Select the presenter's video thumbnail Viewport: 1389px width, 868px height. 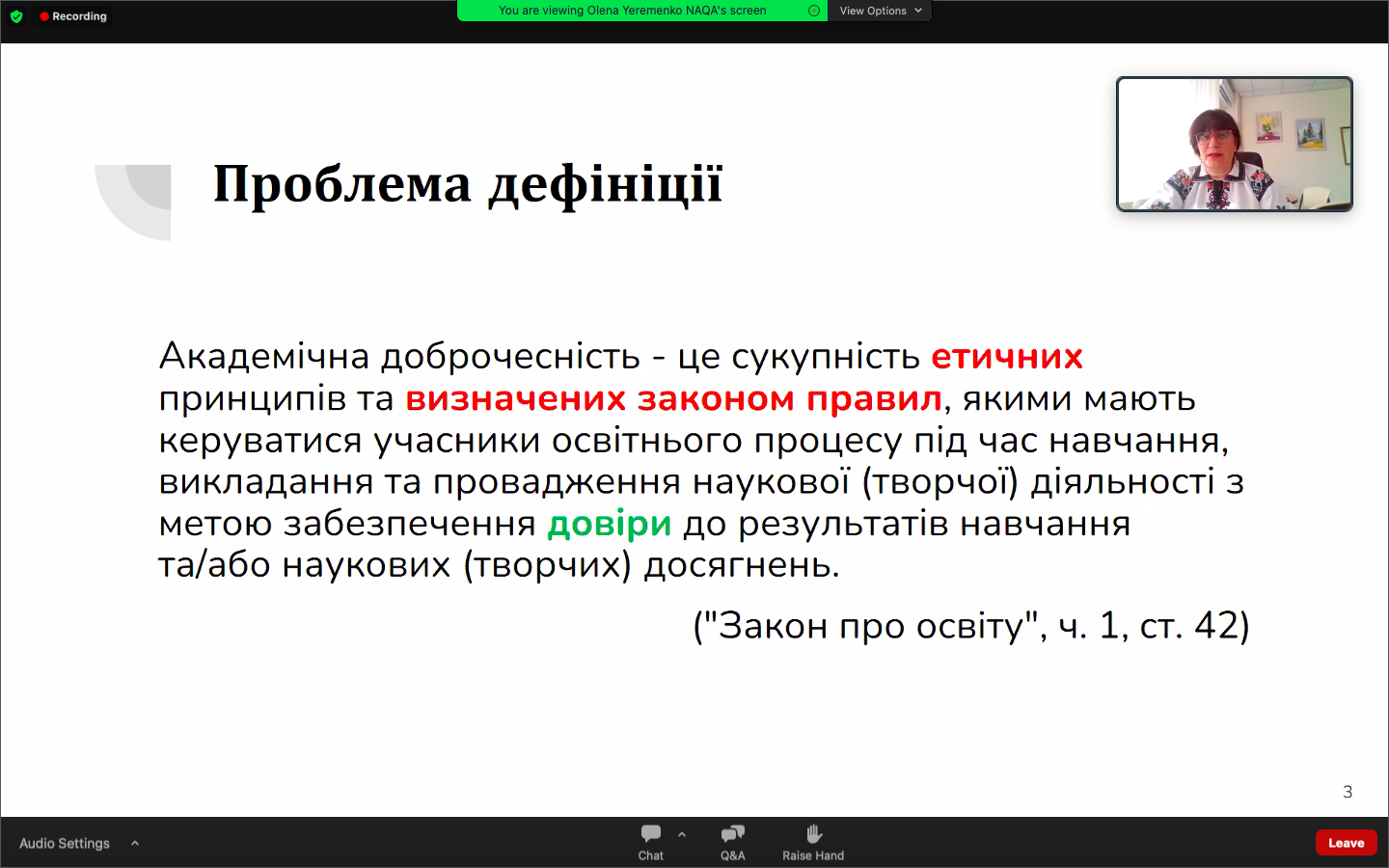1234,144
